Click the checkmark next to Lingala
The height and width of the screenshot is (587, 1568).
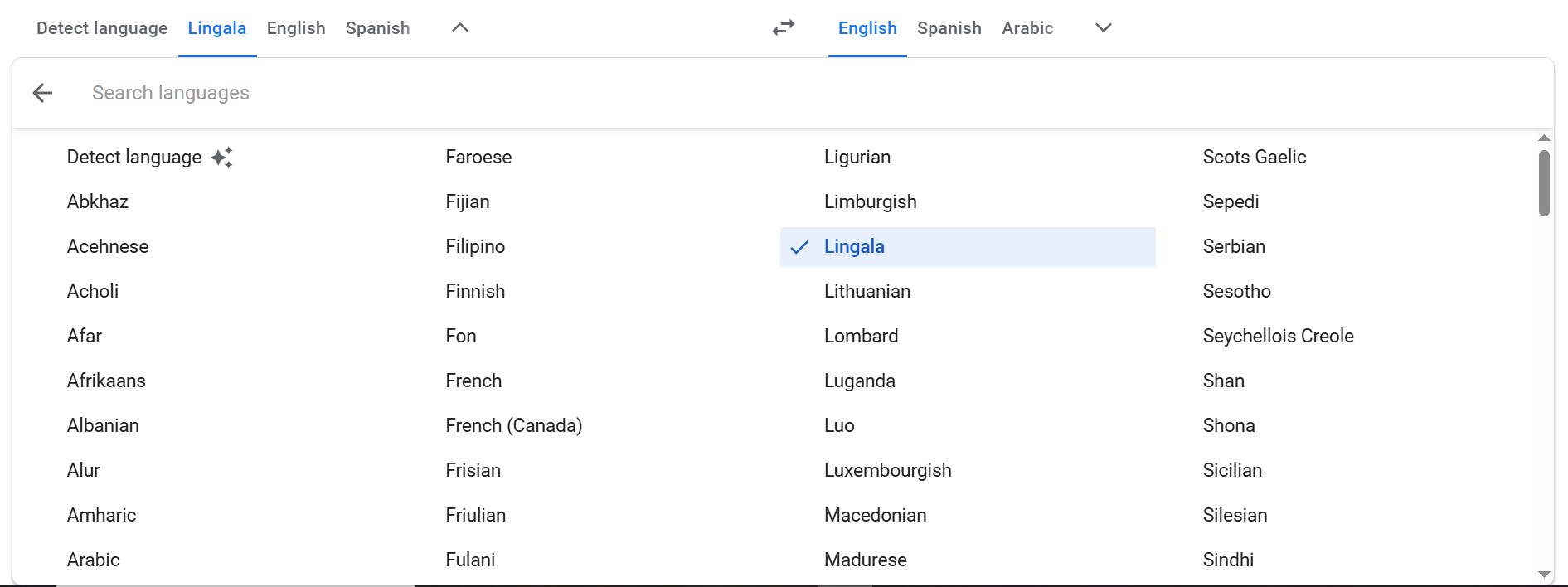(799, 247)
